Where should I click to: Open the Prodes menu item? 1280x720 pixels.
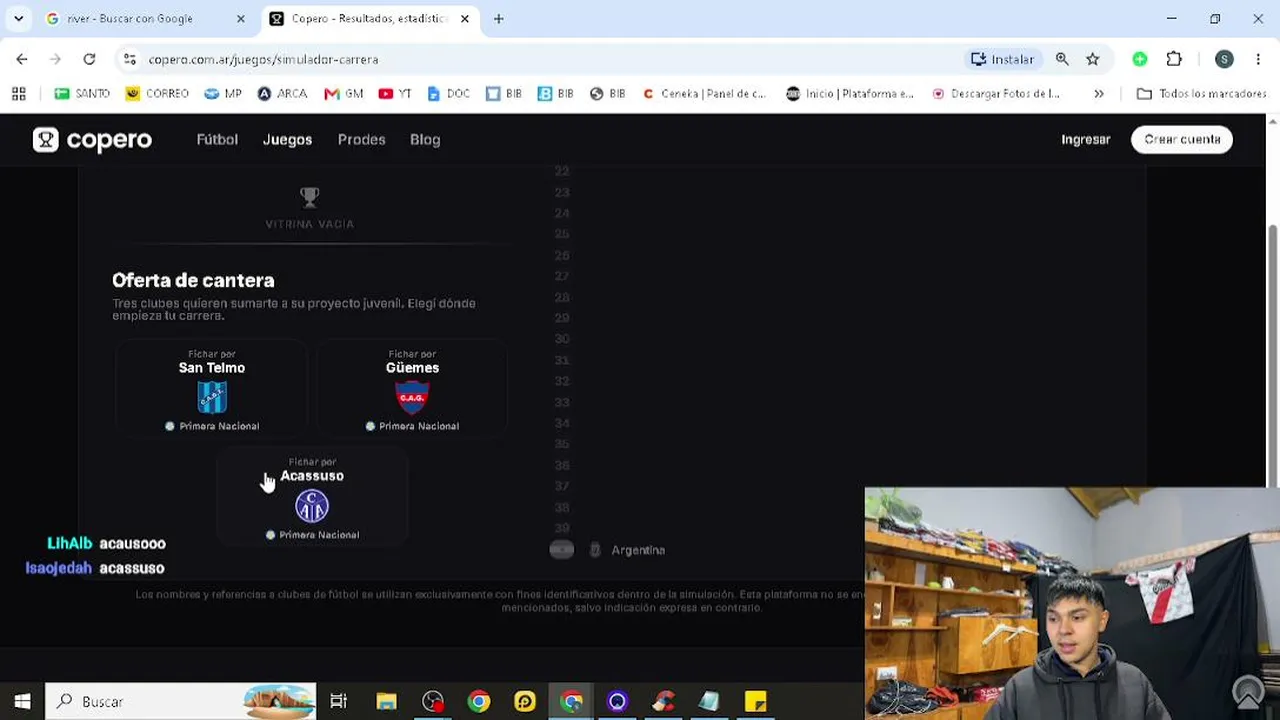pos(361,140)
